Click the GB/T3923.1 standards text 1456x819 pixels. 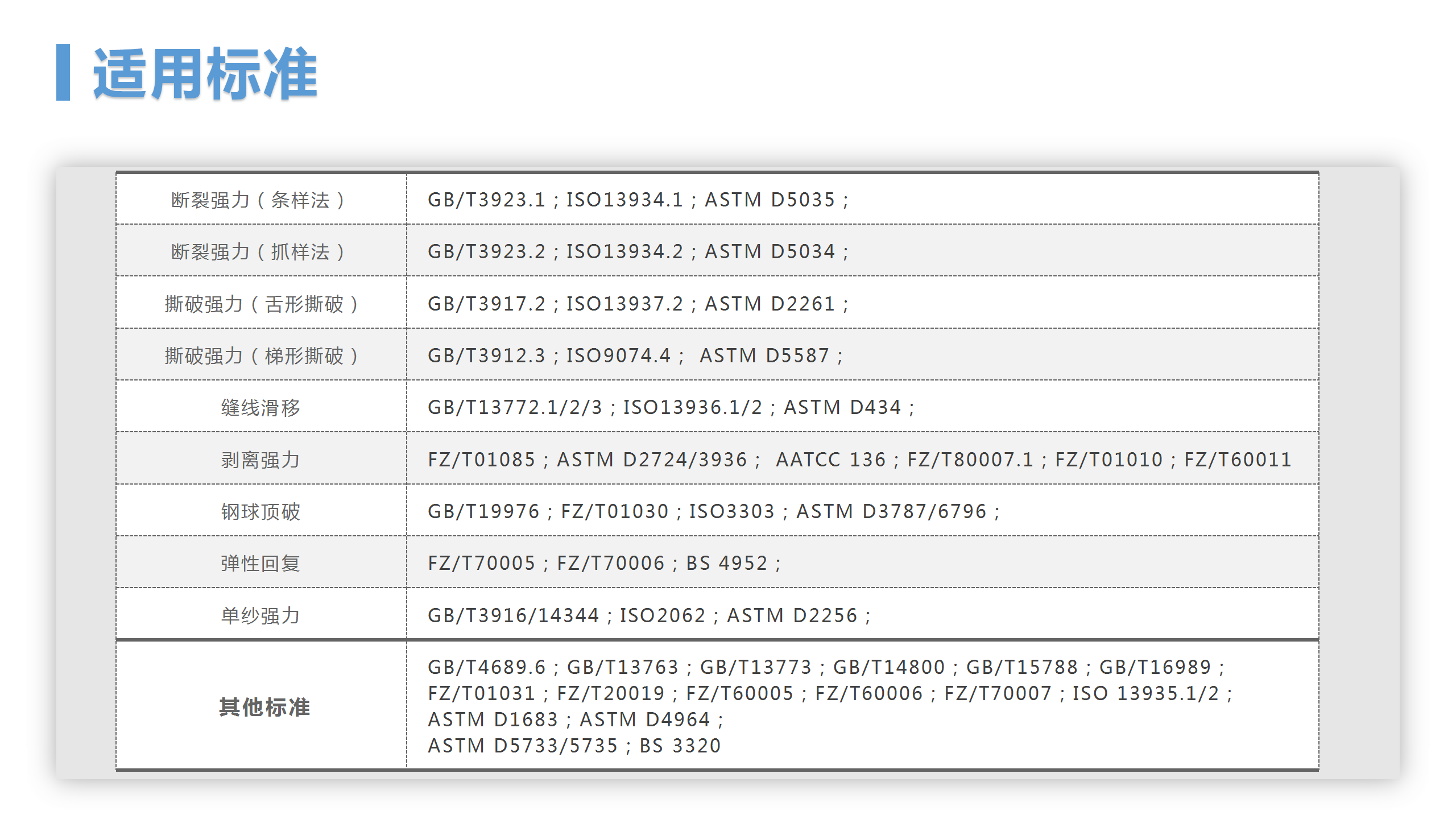[487, 200]
